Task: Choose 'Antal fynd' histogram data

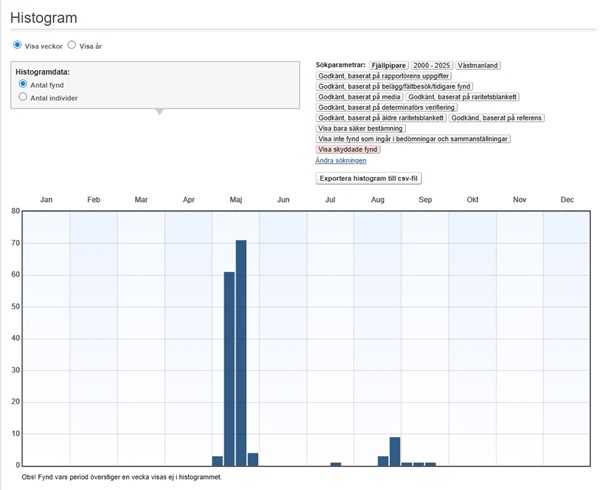Action: (x=23, y=85)
